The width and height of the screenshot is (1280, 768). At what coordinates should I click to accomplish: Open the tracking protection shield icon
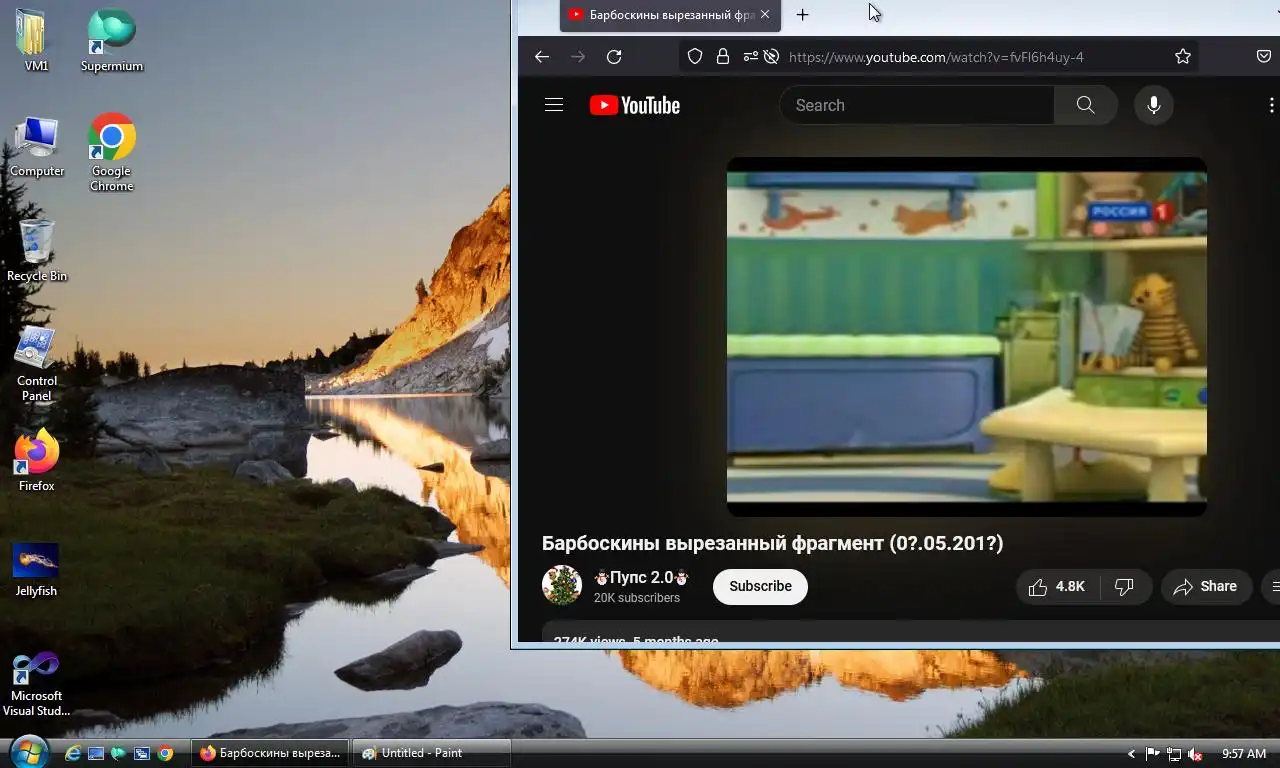click(x=695, y=57)
